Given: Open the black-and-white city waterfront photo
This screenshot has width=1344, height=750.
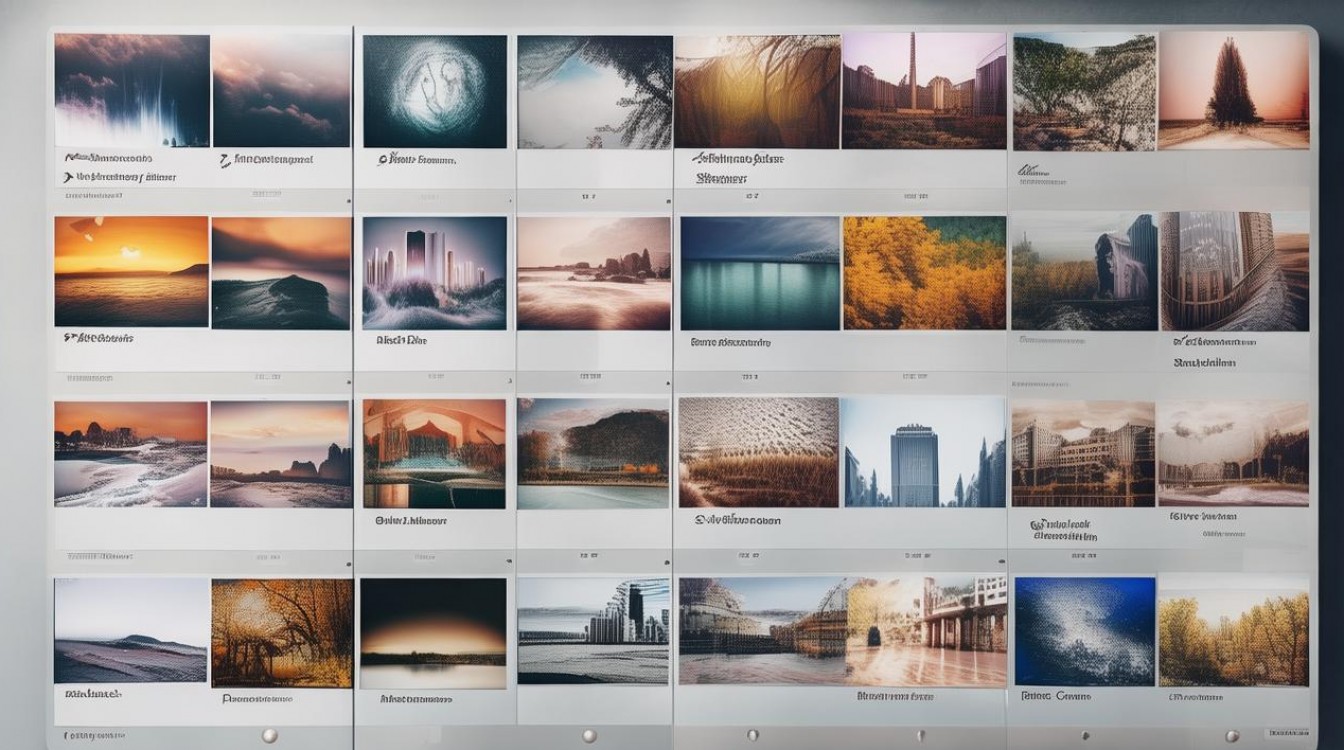Looking at the screenshot, I should point(593,631).
